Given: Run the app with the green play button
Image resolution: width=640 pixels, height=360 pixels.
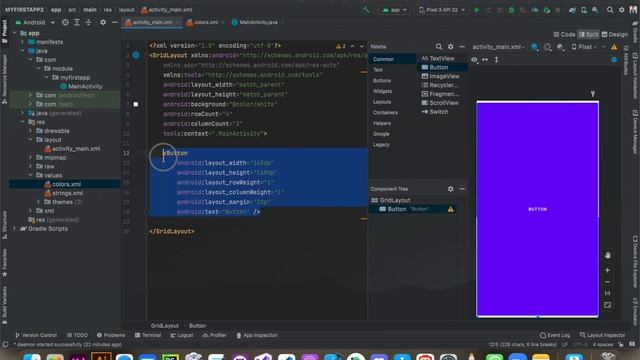Looking at the screenshot, I should [x=476, y=10].
